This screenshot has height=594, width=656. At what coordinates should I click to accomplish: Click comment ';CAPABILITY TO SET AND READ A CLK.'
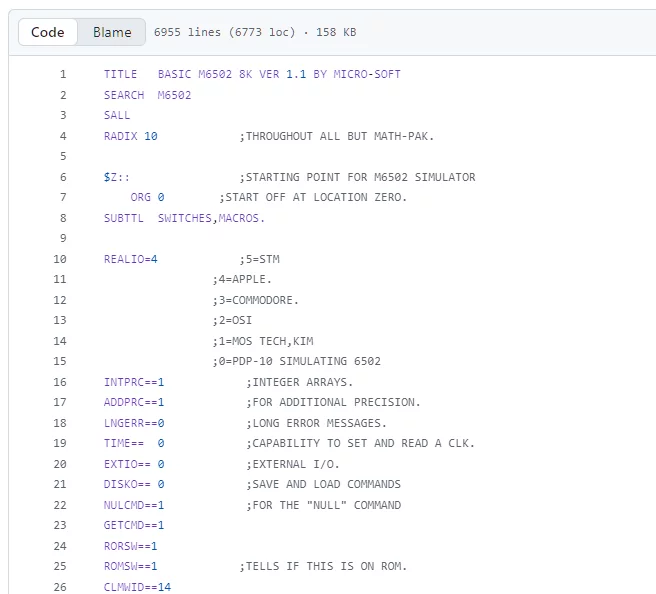pos(360,443)
